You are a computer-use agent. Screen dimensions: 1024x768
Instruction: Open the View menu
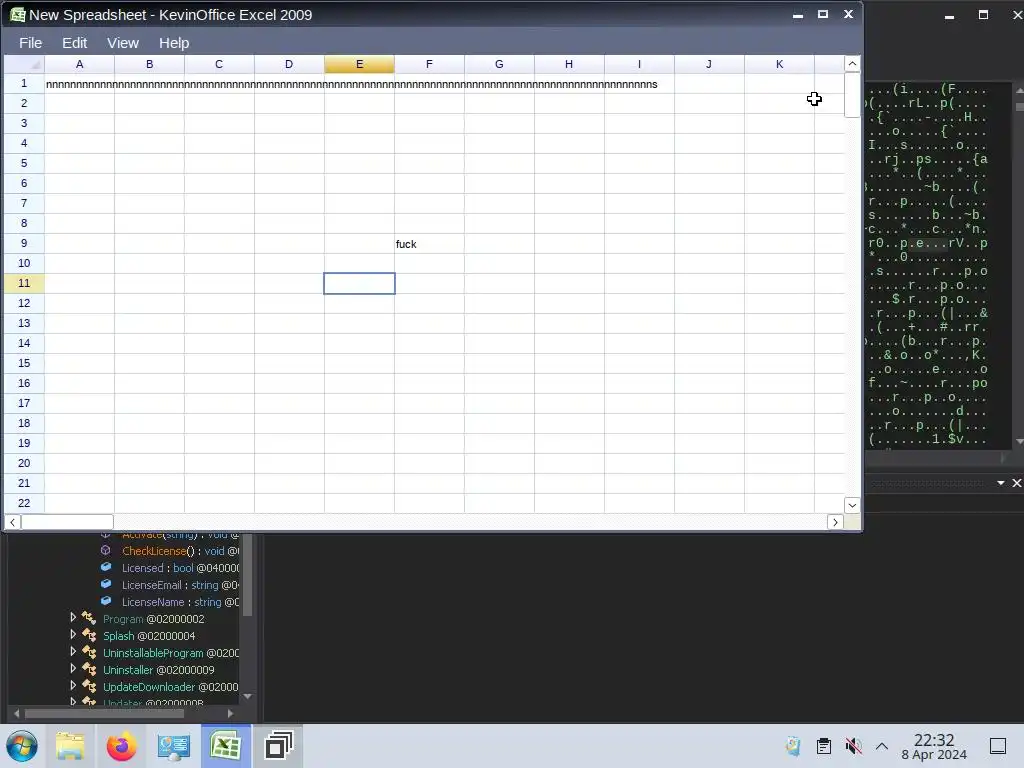click(x=123, y=43)
